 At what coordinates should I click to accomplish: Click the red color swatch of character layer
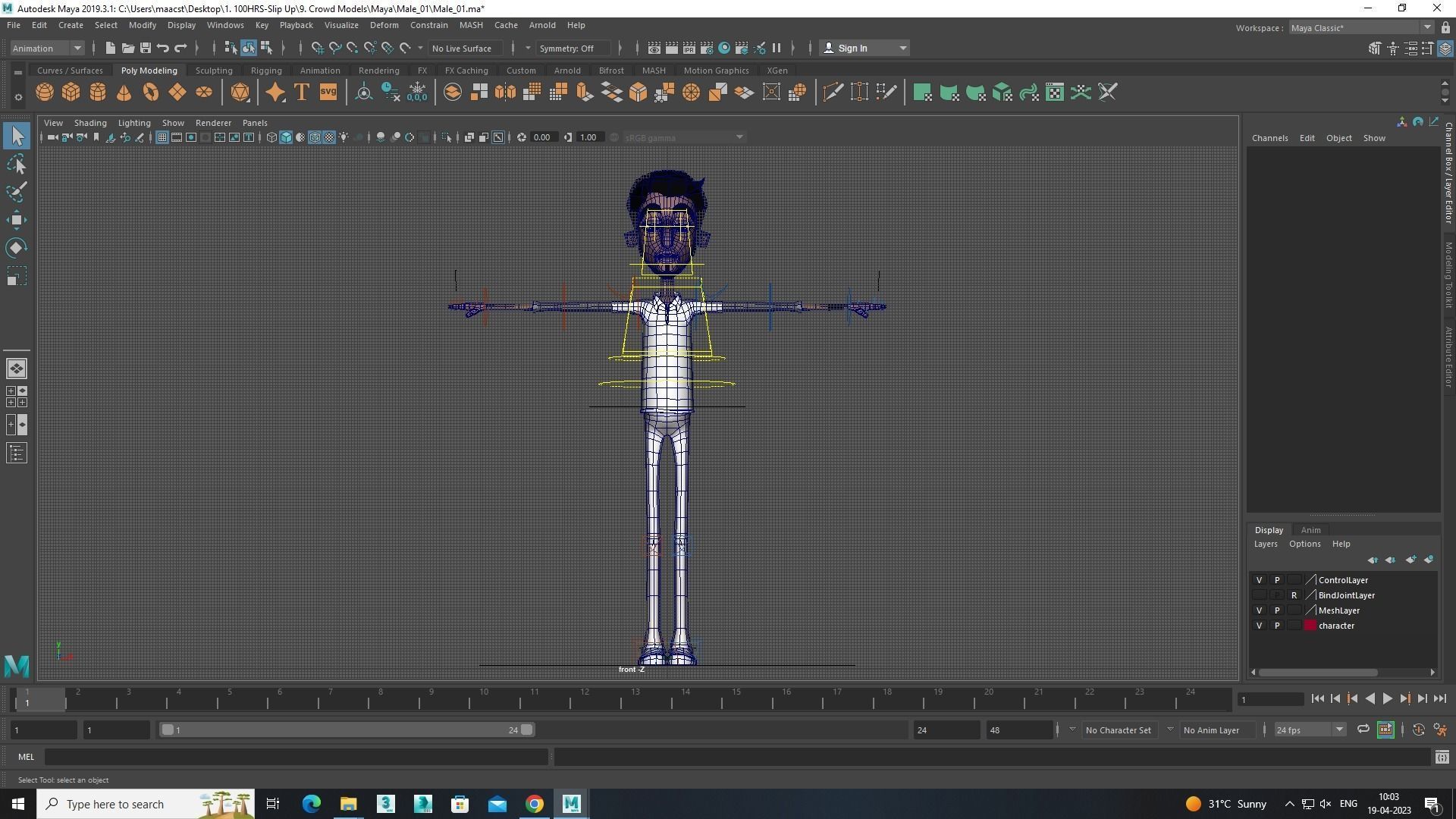1310,626
